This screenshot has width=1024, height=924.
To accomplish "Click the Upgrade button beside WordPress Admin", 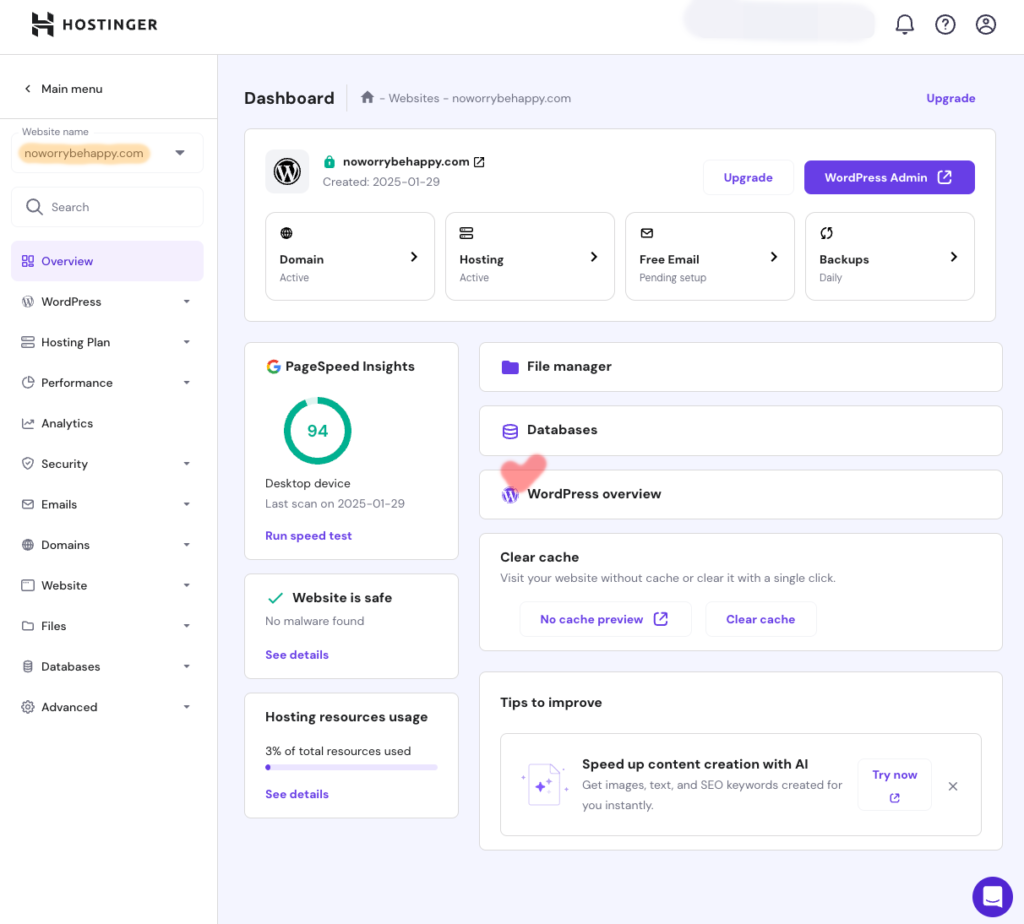I will (748, 177).
